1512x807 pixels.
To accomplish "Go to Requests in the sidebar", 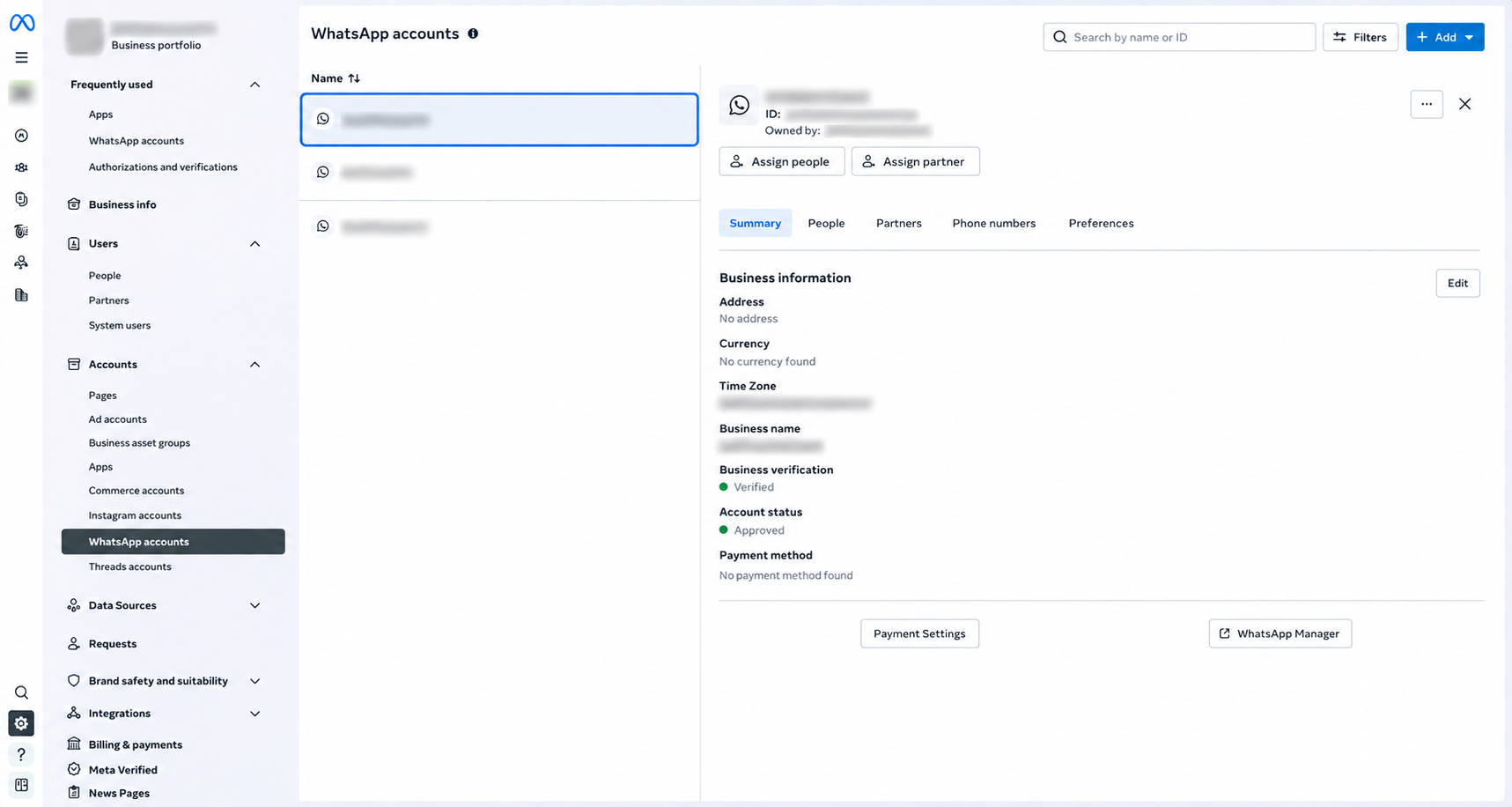I will coord(112,644).
